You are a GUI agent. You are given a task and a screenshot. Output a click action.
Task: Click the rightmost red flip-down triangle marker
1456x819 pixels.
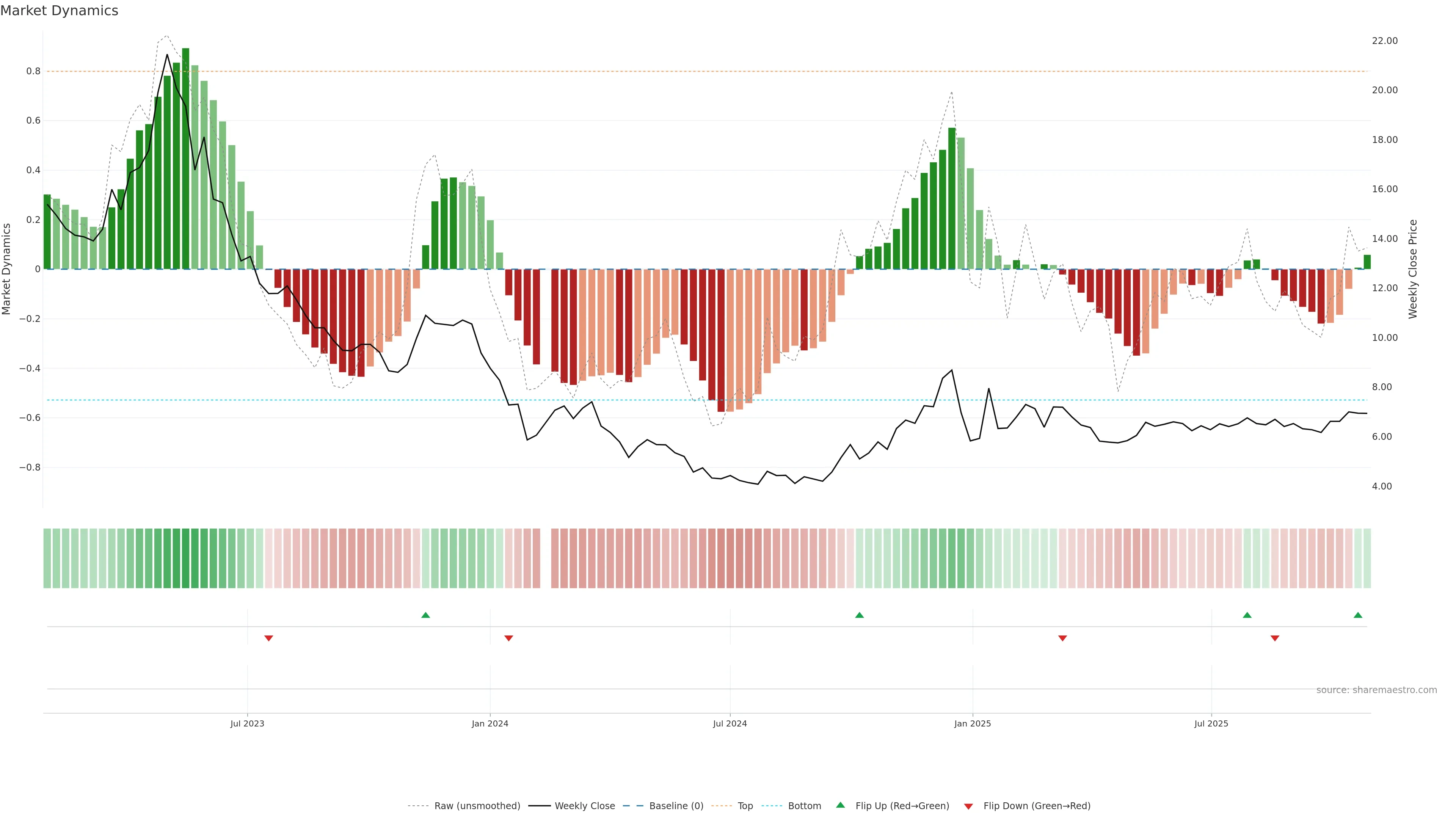point(1274,638)
